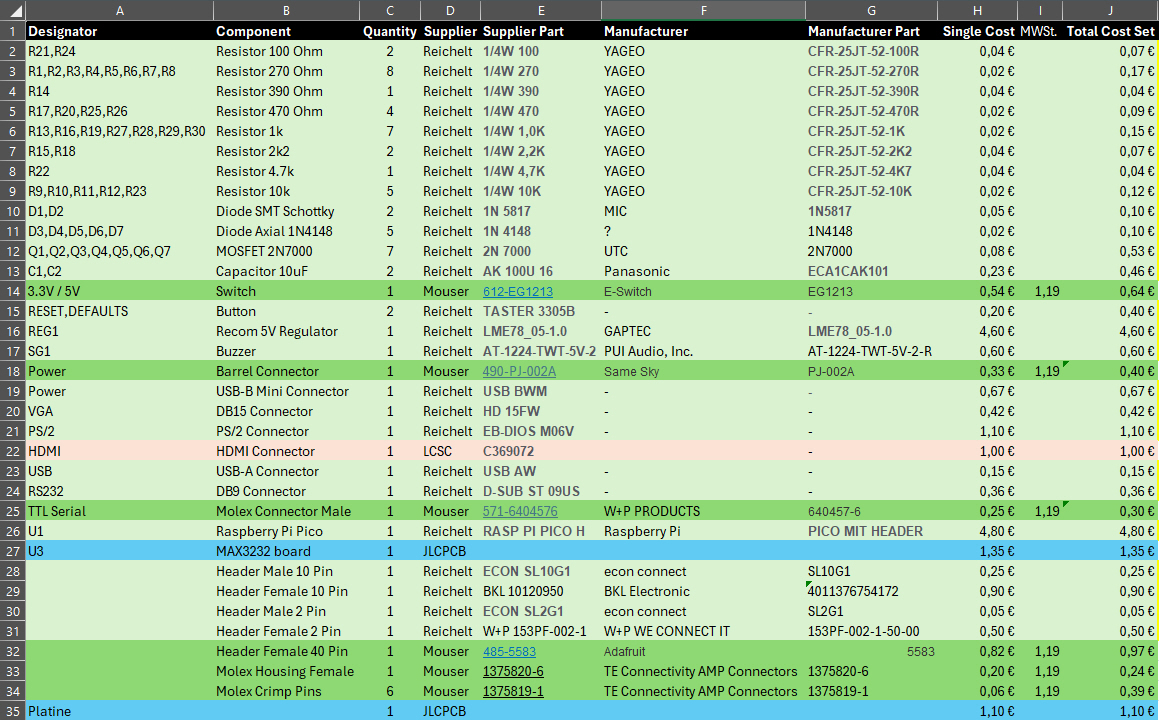Click the Total Cost Set header cell
Viewport: 1159px width, 720px height.
click(1109, 31)
